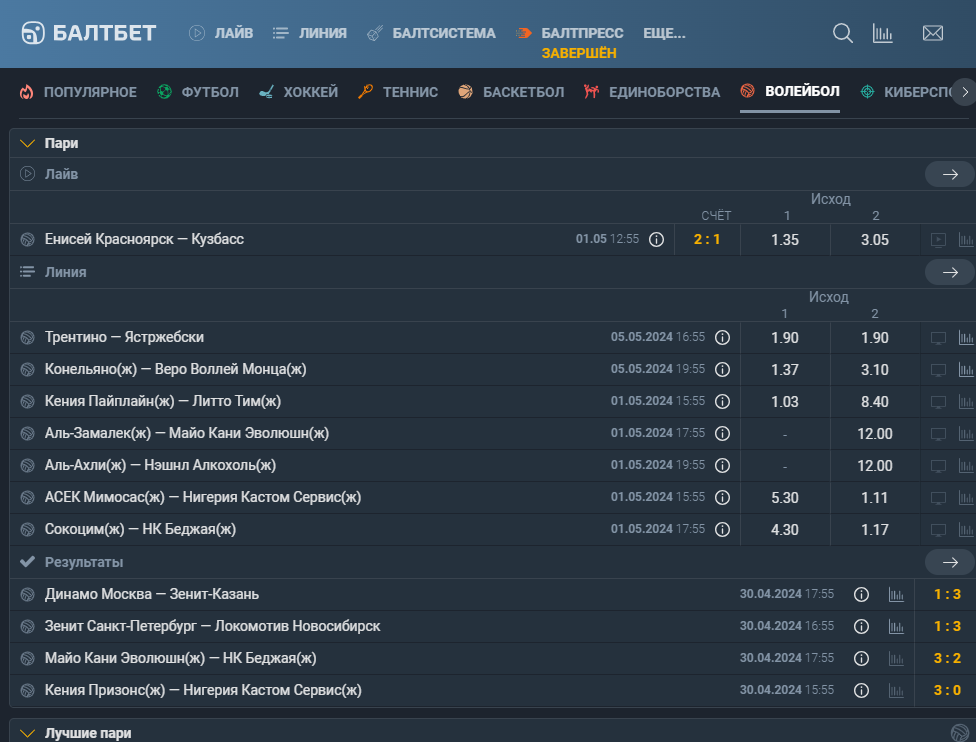Select odds 12.00 for Майо Кани Эволюшн
976x742 pixels.
point(875,433)
